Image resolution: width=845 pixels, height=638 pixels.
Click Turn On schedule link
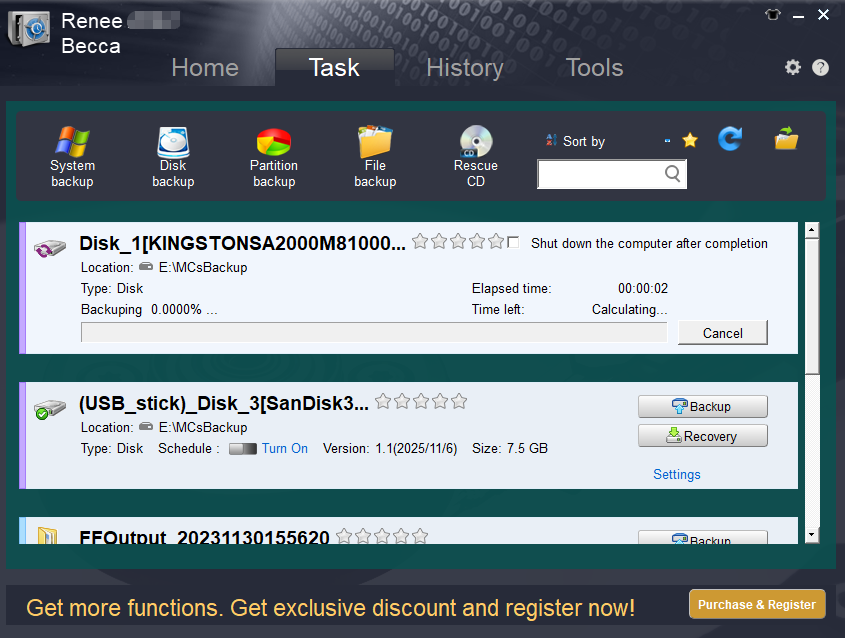point(285,448)
